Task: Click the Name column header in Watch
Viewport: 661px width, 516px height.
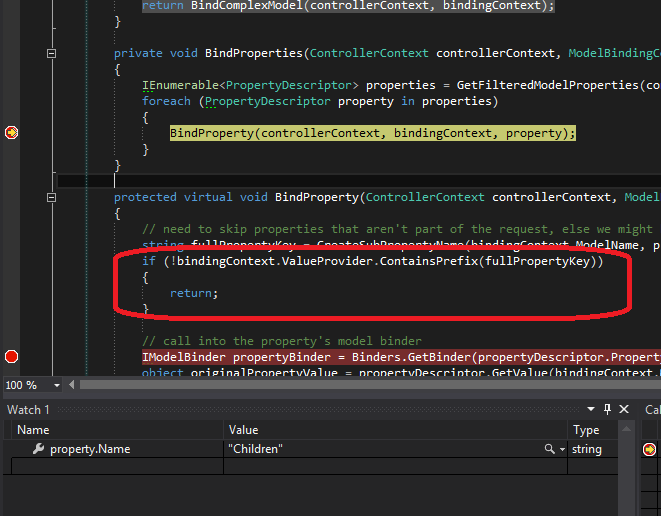Action: 33,430
